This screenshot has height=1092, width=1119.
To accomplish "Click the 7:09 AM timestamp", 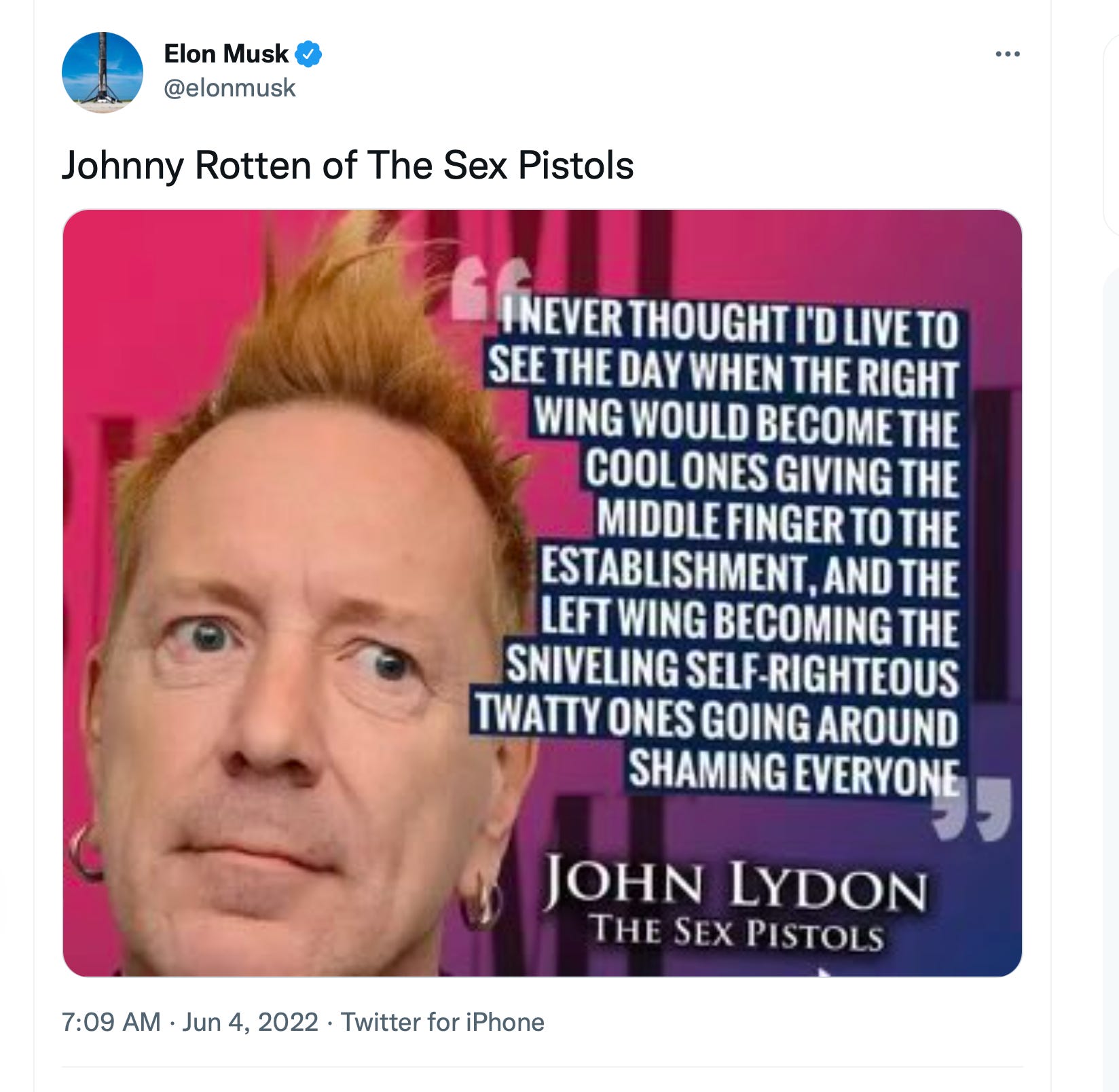I will pos(111,1021).
